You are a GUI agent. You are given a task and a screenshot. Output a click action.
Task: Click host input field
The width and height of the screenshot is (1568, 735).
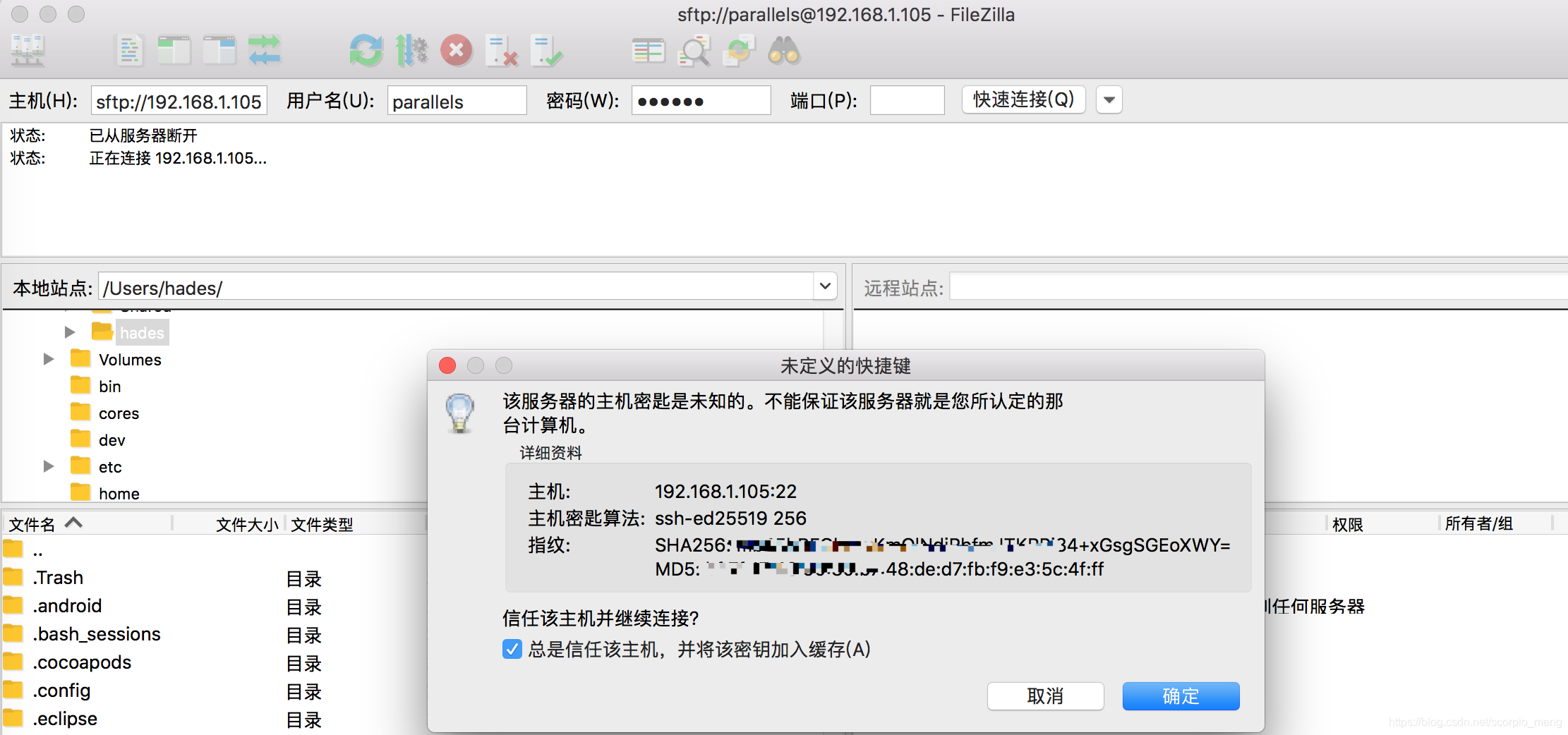click(179, 100)
